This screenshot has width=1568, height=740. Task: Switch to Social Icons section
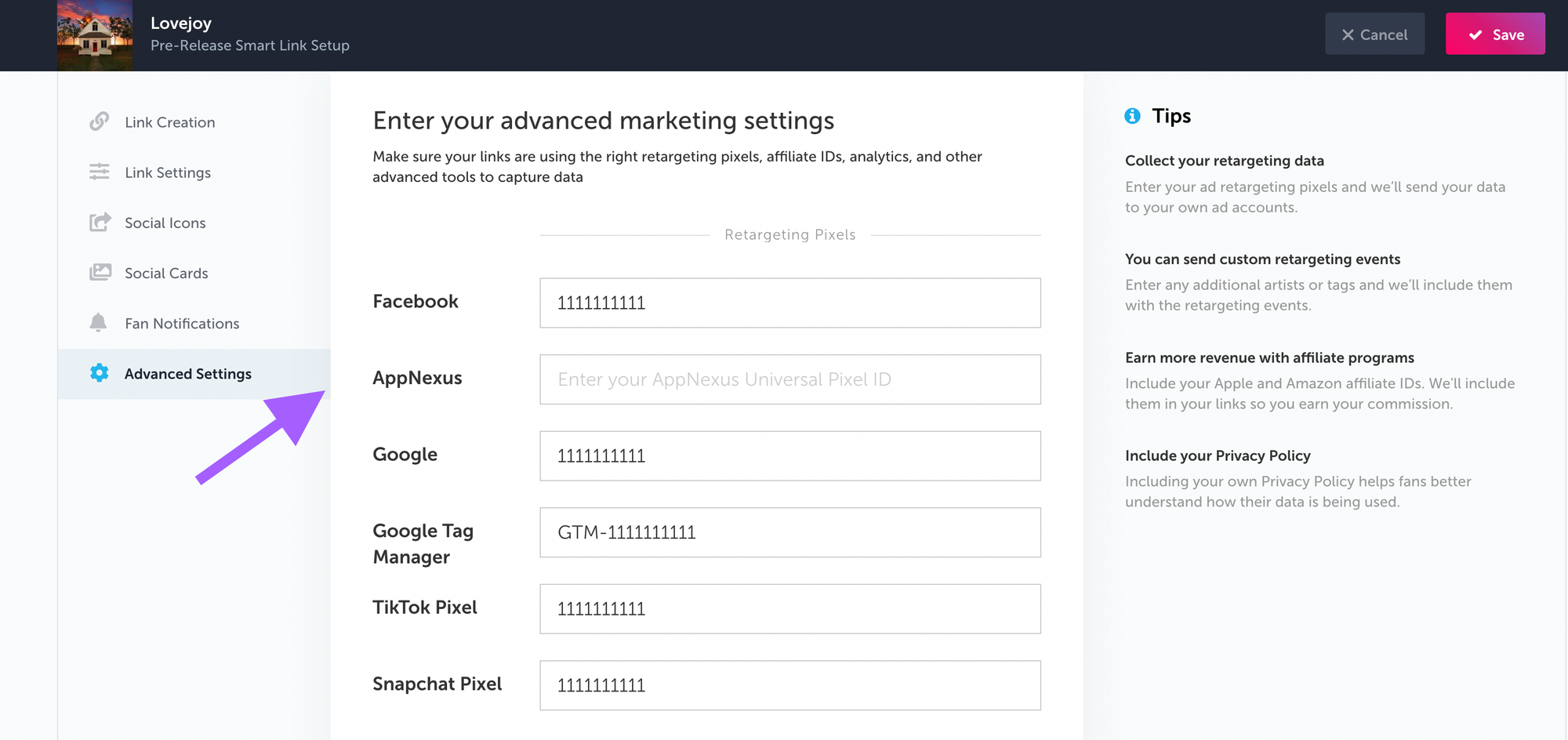[194, 223]
